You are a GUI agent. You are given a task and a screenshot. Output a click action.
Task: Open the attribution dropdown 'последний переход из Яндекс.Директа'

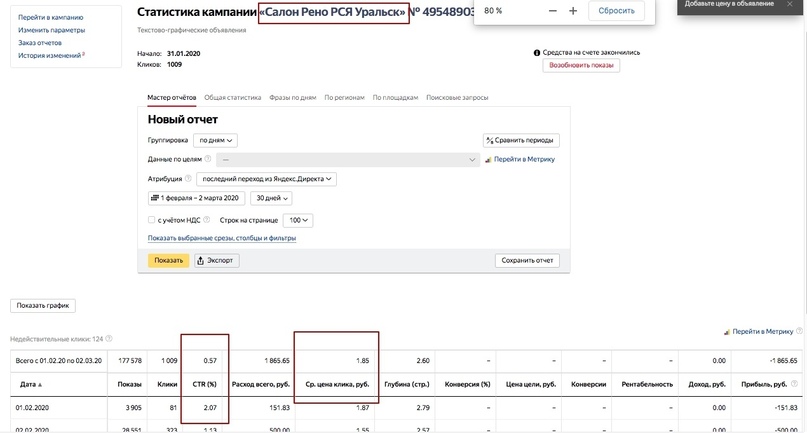[x=266, y=179]
